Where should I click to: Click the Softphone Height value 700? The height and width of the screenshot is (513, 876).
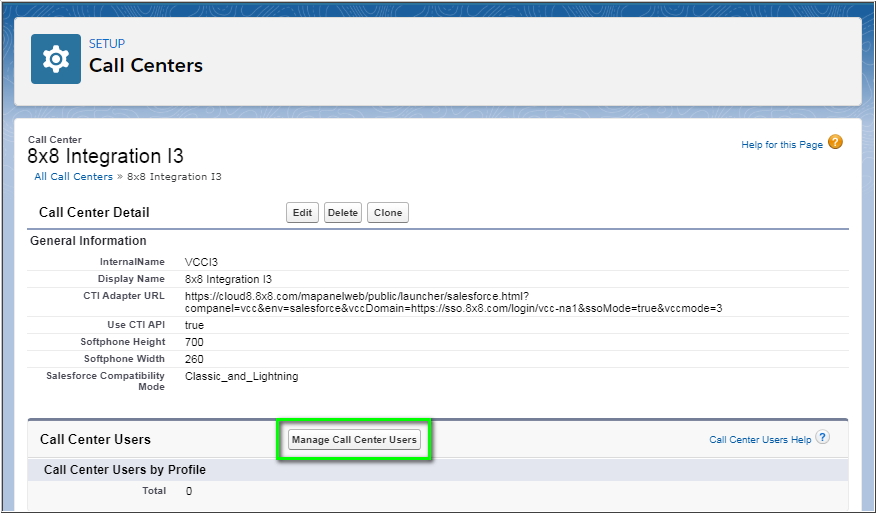point(194,342)
